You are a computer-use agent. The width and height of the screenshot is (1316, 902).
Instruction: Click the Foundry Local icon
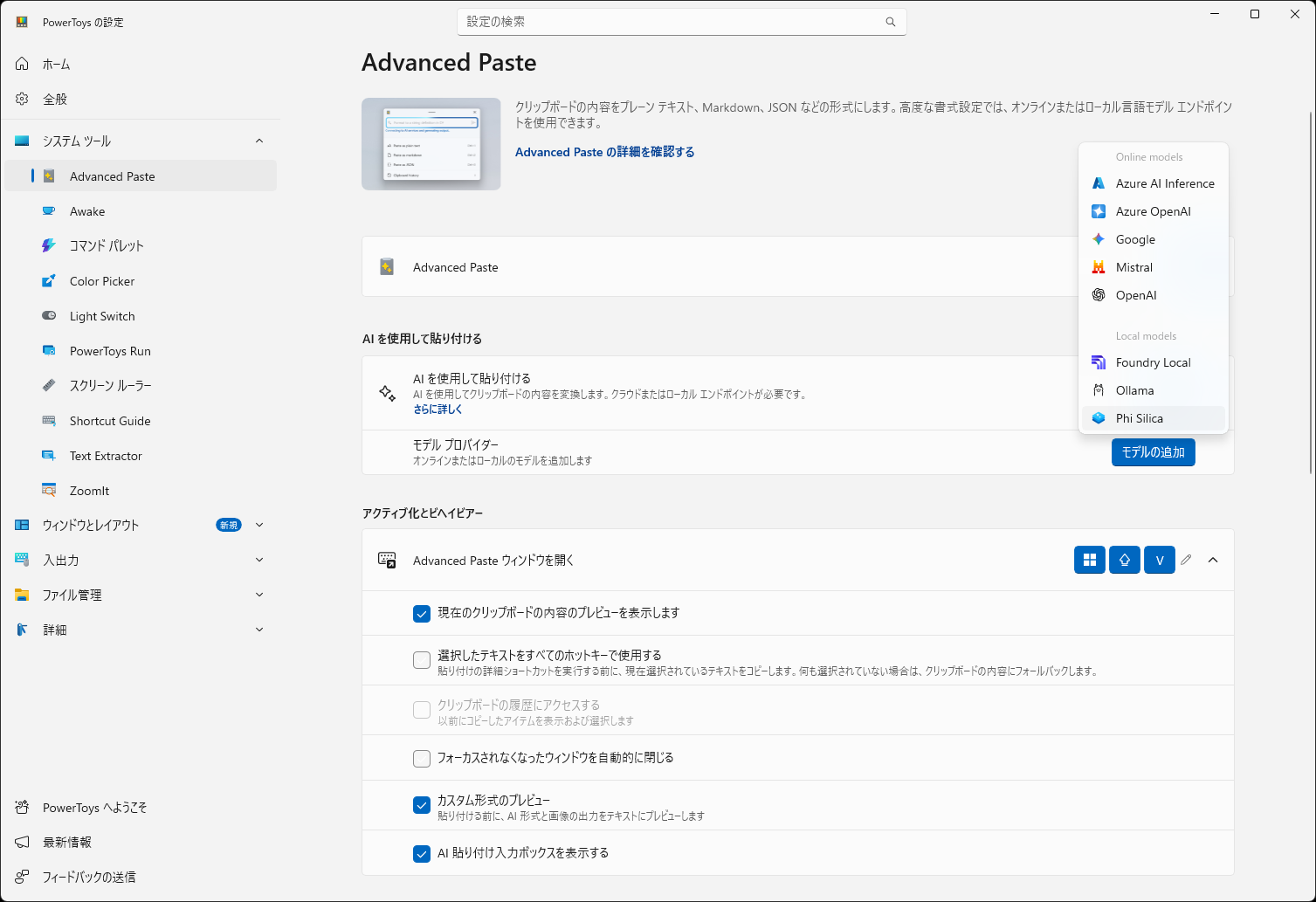click(x=1099, y=362)
